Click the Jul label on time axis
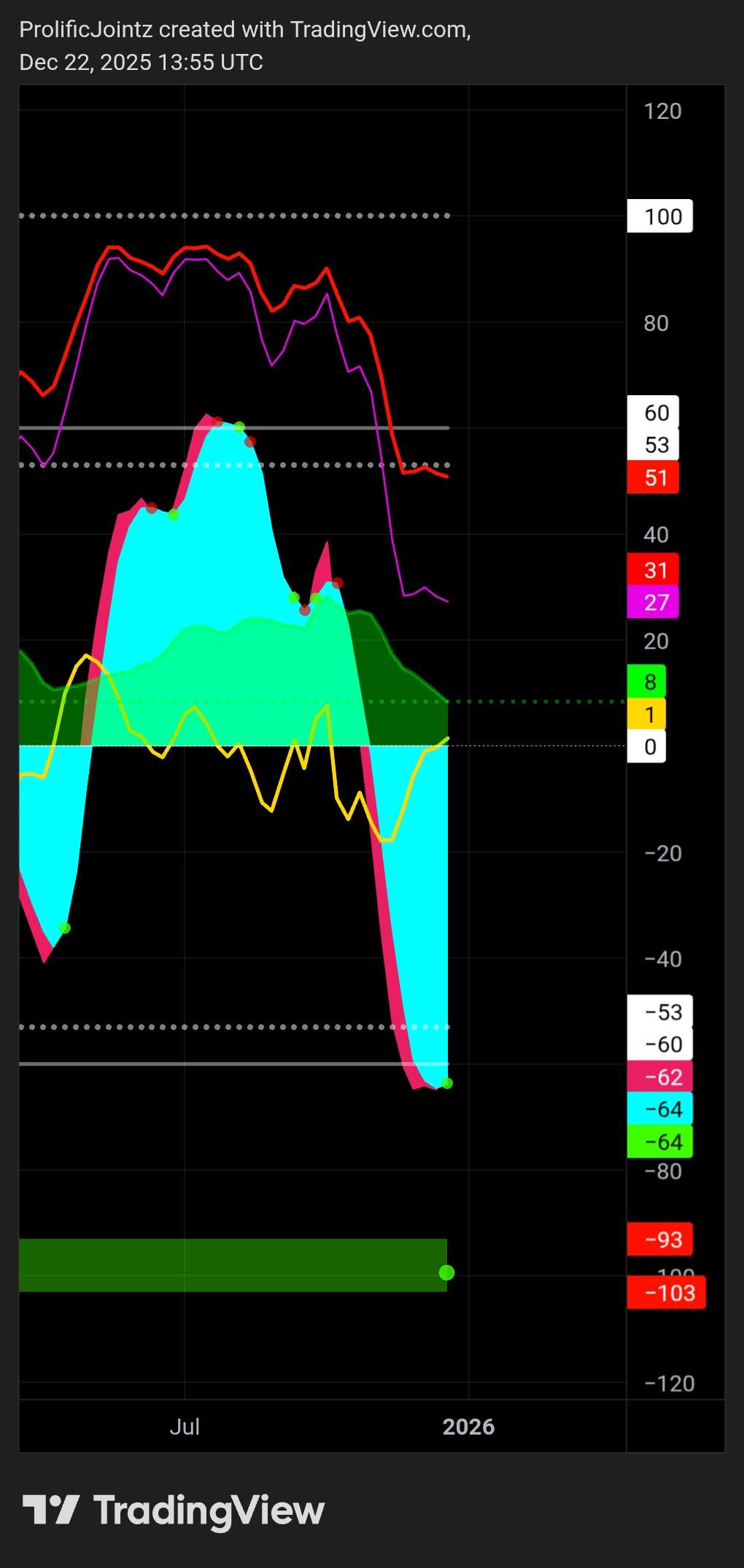The width and height of the screenshot is (744, 1568). click(x=185, y=1427)
